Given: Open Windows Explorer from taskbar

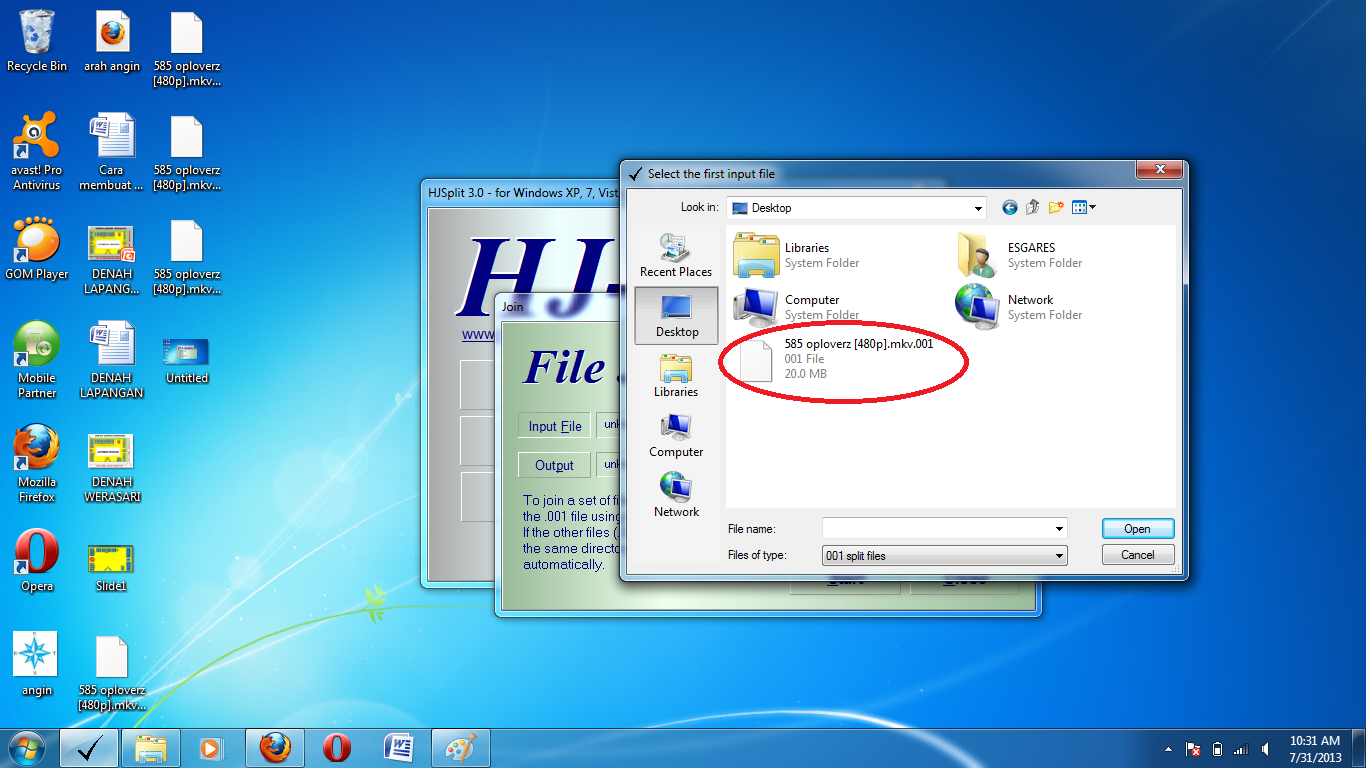Looking at the screenshot, I should coord(151,748).
